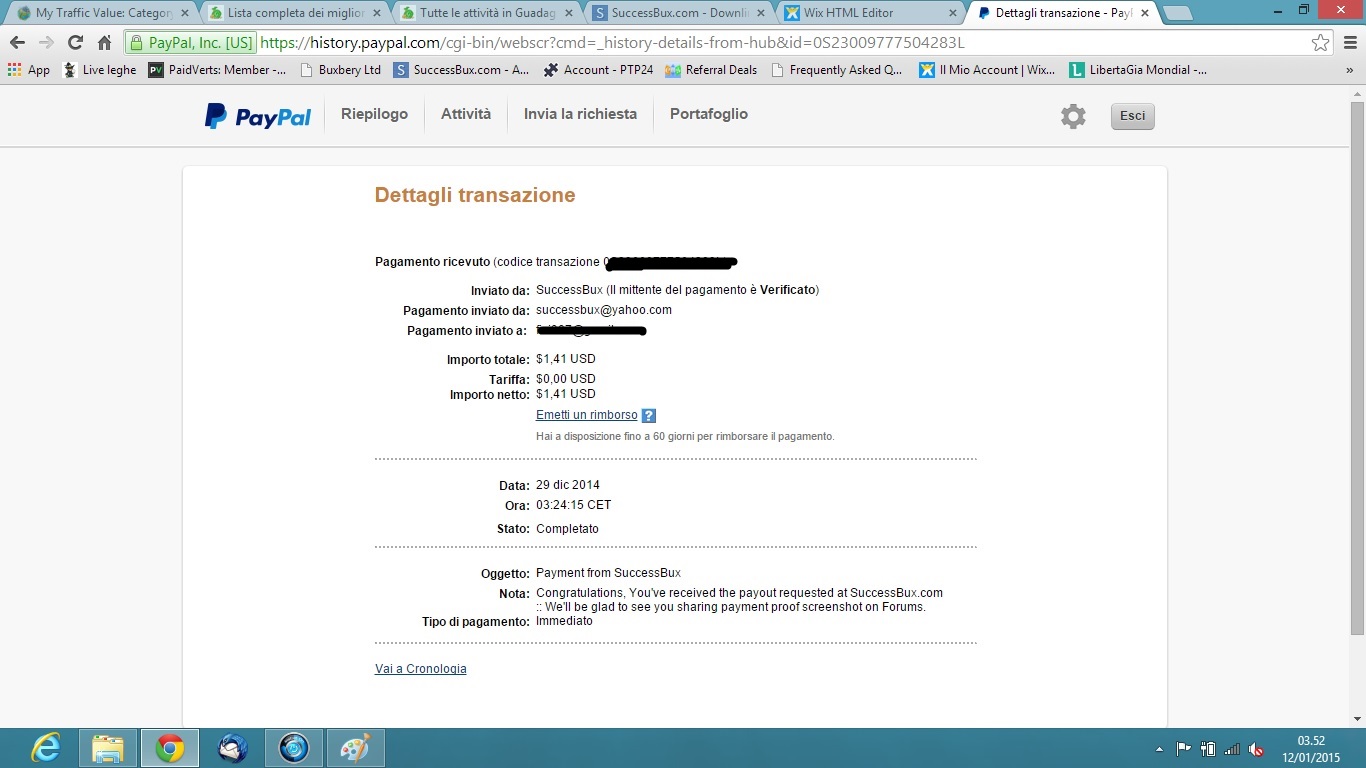Open Referral Deals bookmark

(711, 70)
